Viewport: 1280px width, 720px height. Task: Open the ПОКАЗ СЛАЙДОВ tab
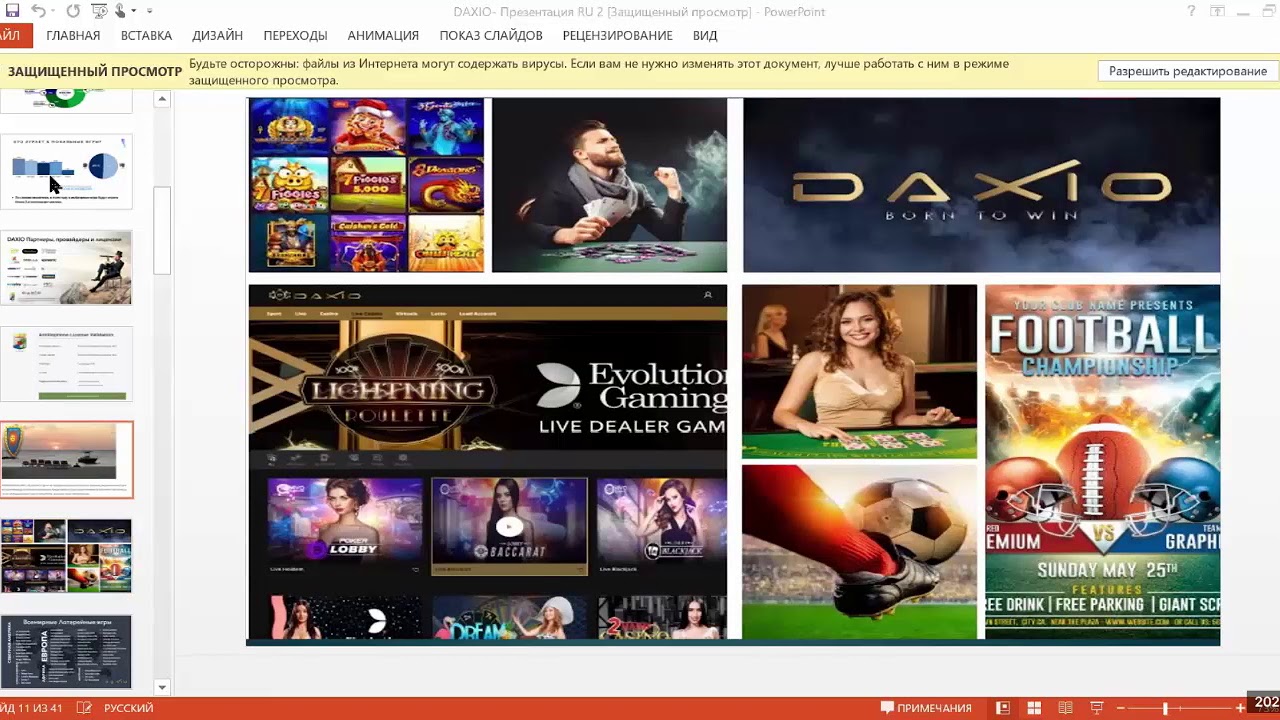(x=491, y=35)
